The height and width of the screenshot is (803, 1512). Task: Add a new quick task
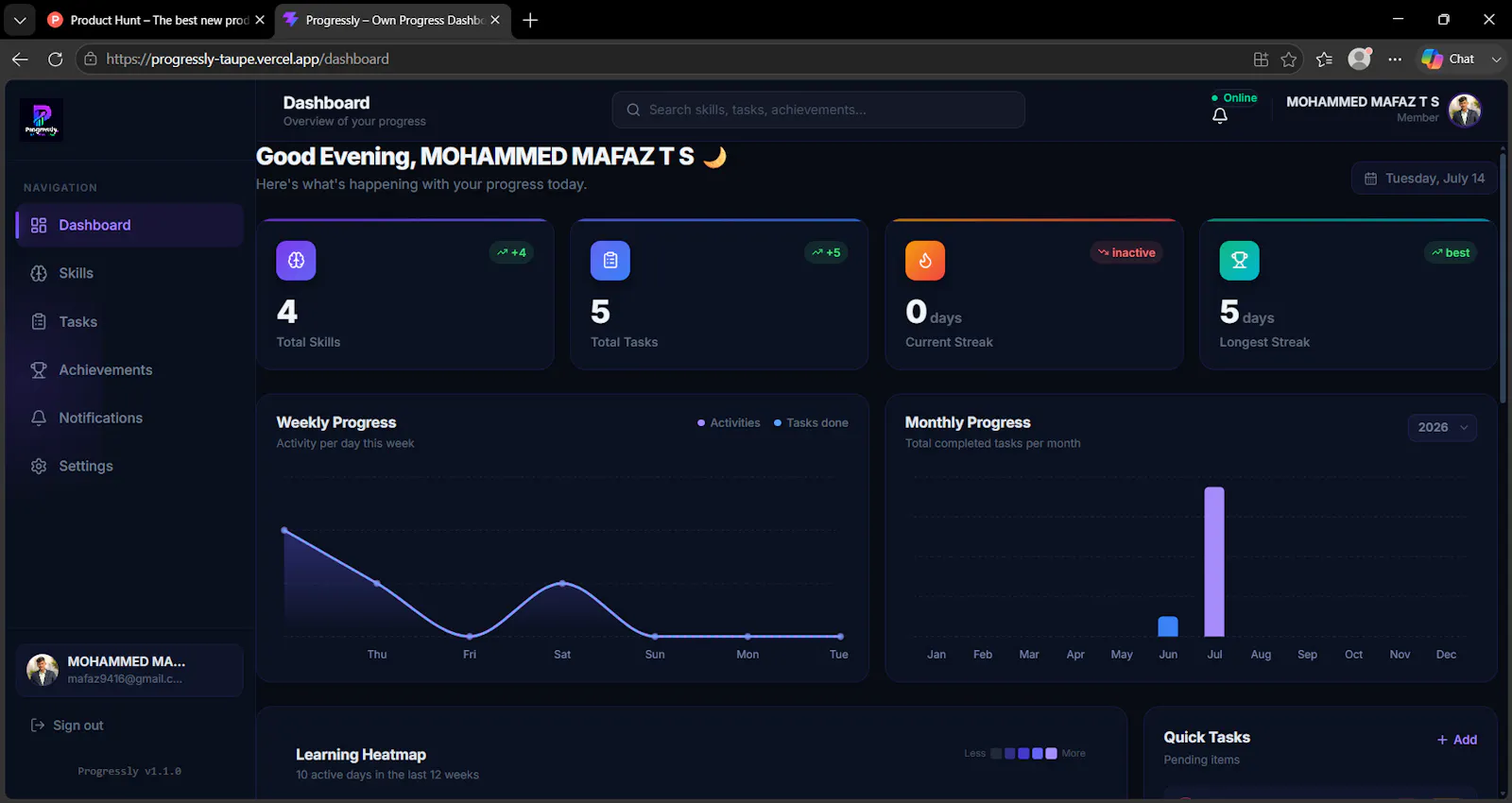click(x=1457, y=740)
